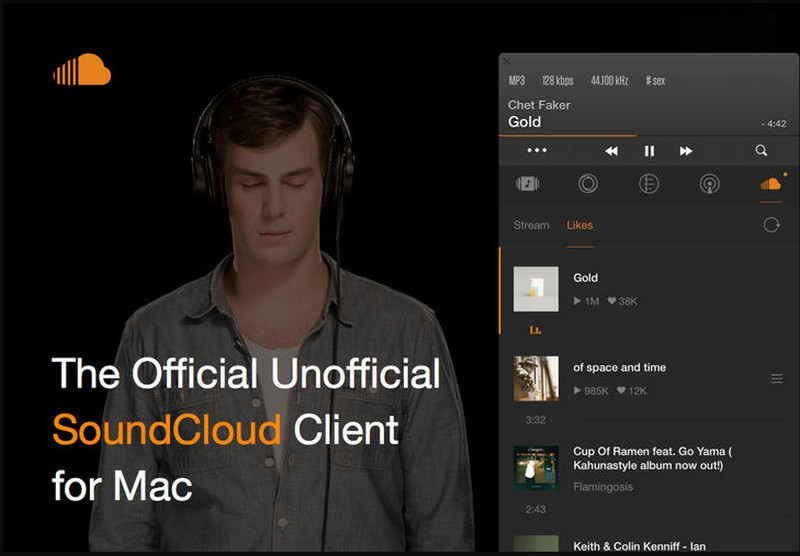Switch to the Stream tab
Viewport: 800px width, 556px height.
click(531, 225)
